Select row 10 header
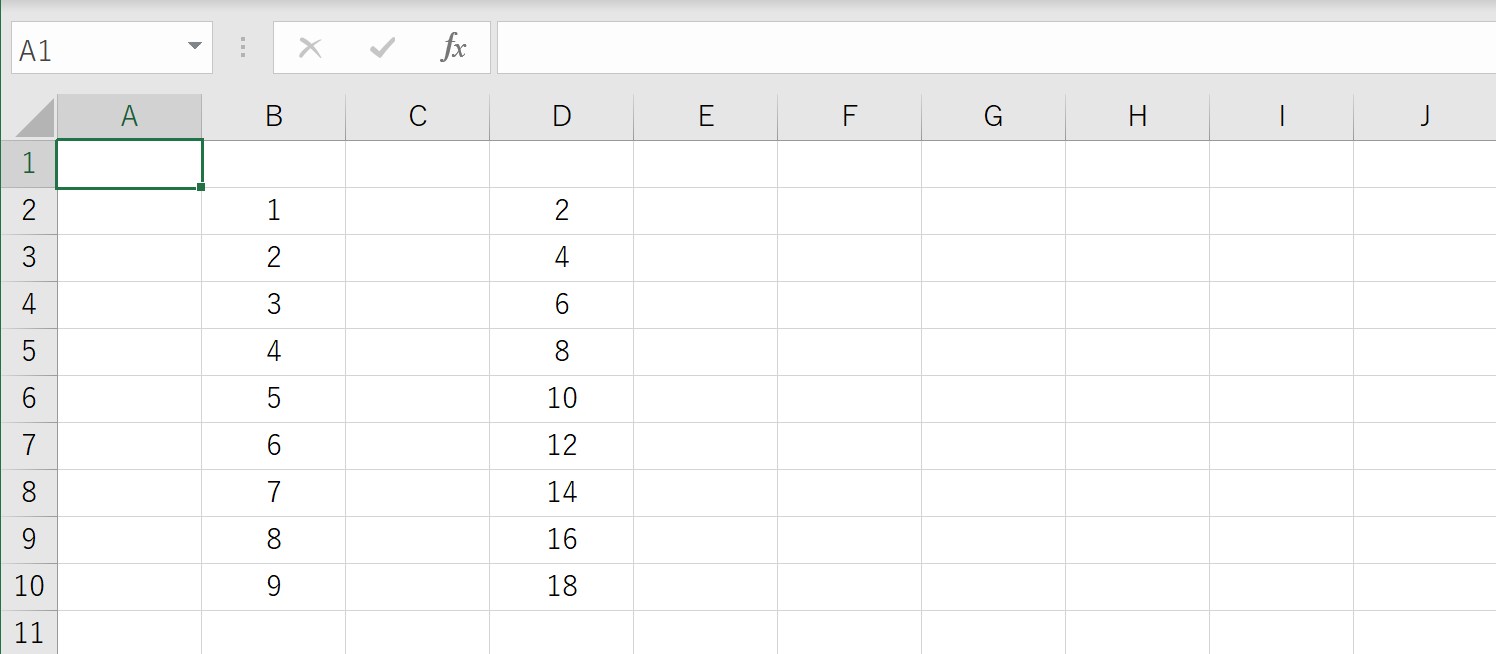 click(28, 586)
